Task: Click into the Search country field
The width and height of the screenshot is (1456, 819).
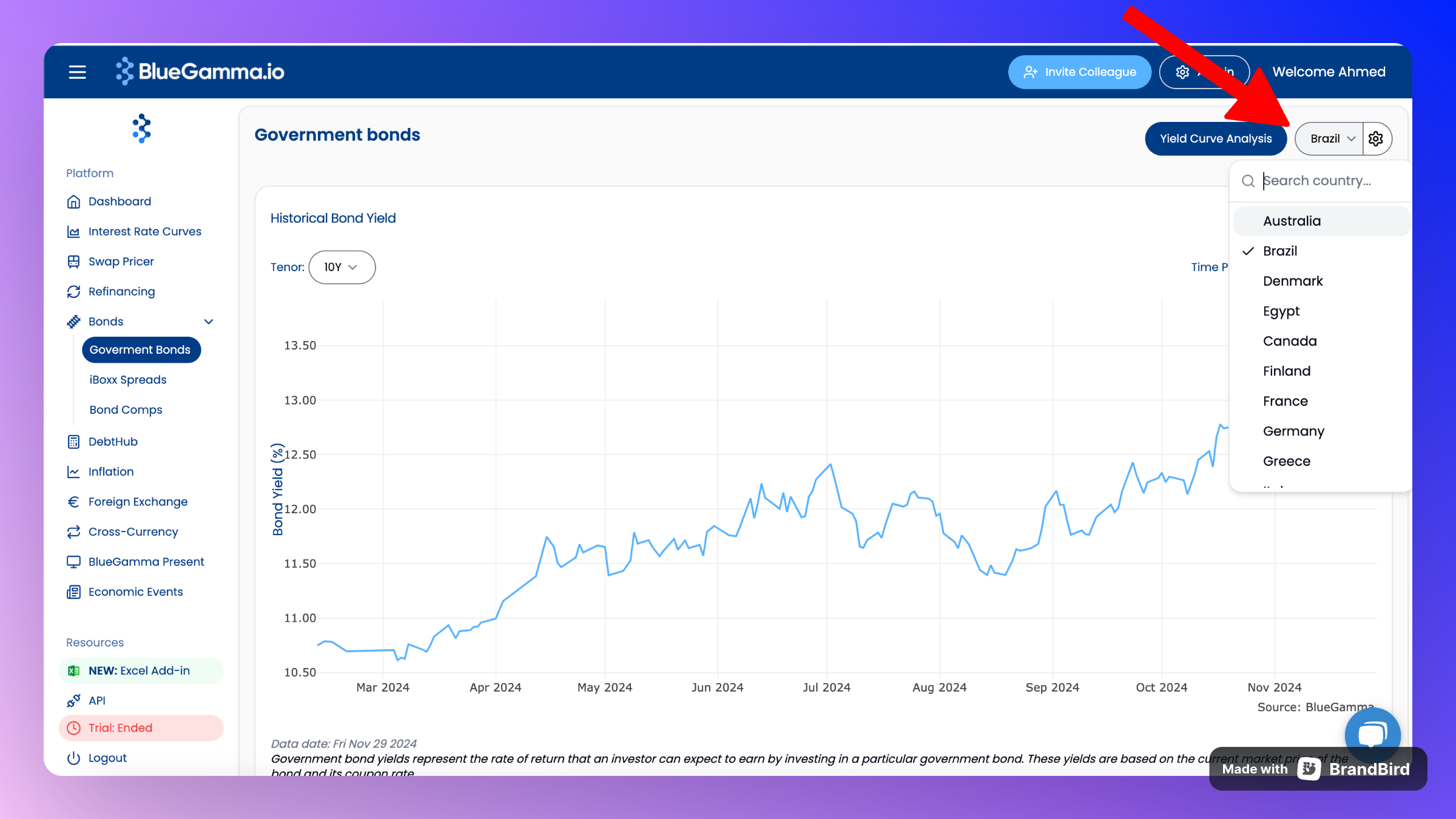Action: click(1329, 181)
